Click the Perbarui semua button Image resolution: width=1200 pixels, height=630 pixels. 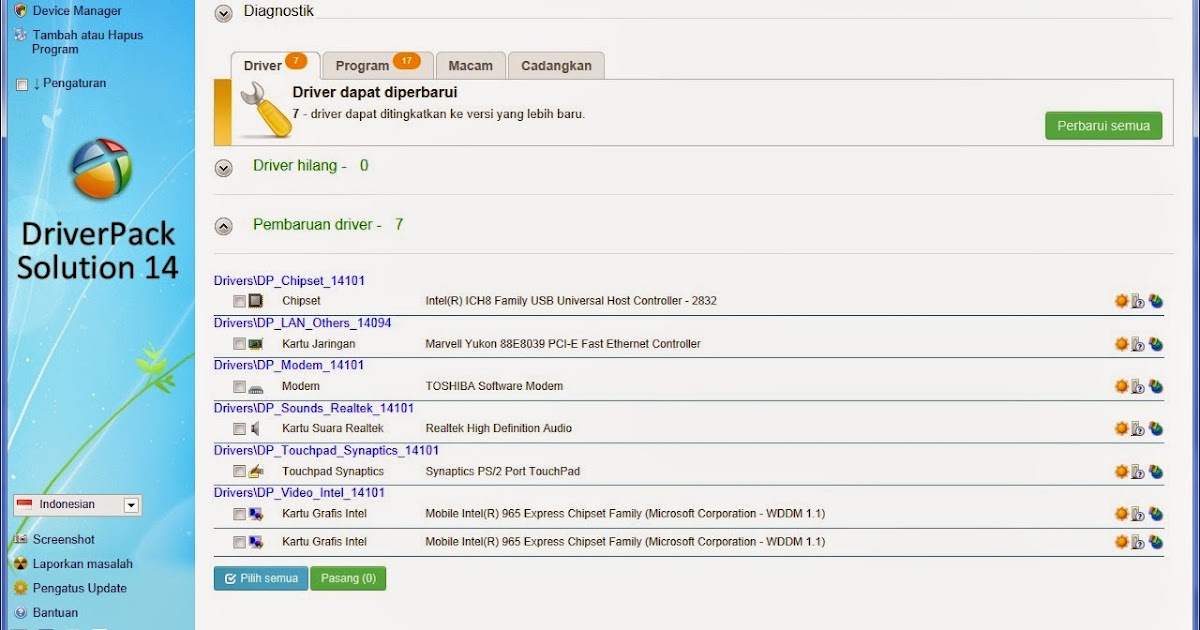click(x=1104, y=126)
